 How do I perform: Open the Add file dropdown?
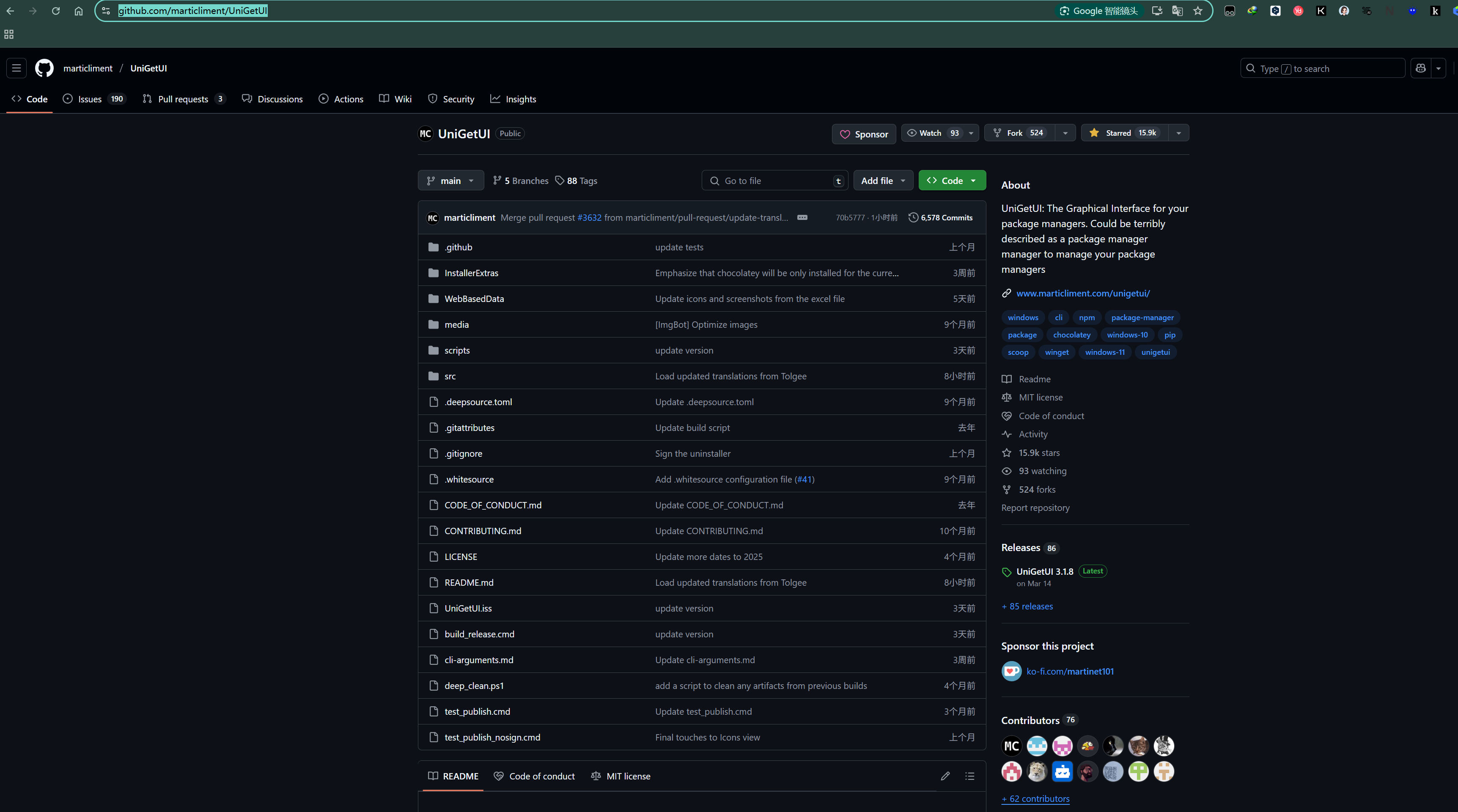point(883,181)
